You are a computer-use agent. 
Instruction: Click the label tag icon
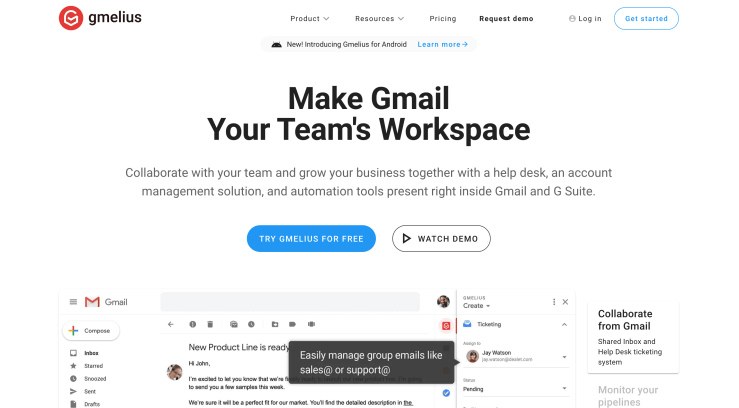click(292, 324)
